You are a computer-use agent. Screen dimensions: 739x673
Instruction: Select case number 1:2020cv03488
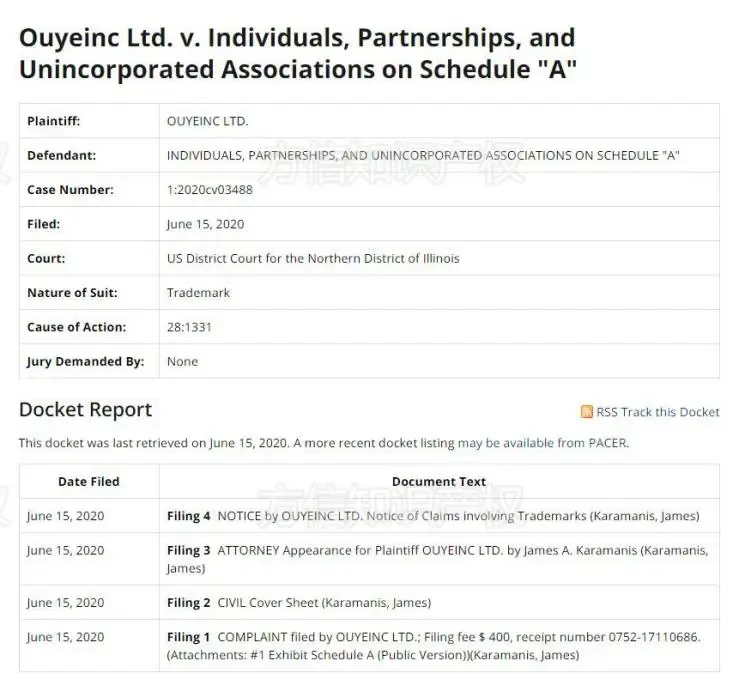[210, 190]
